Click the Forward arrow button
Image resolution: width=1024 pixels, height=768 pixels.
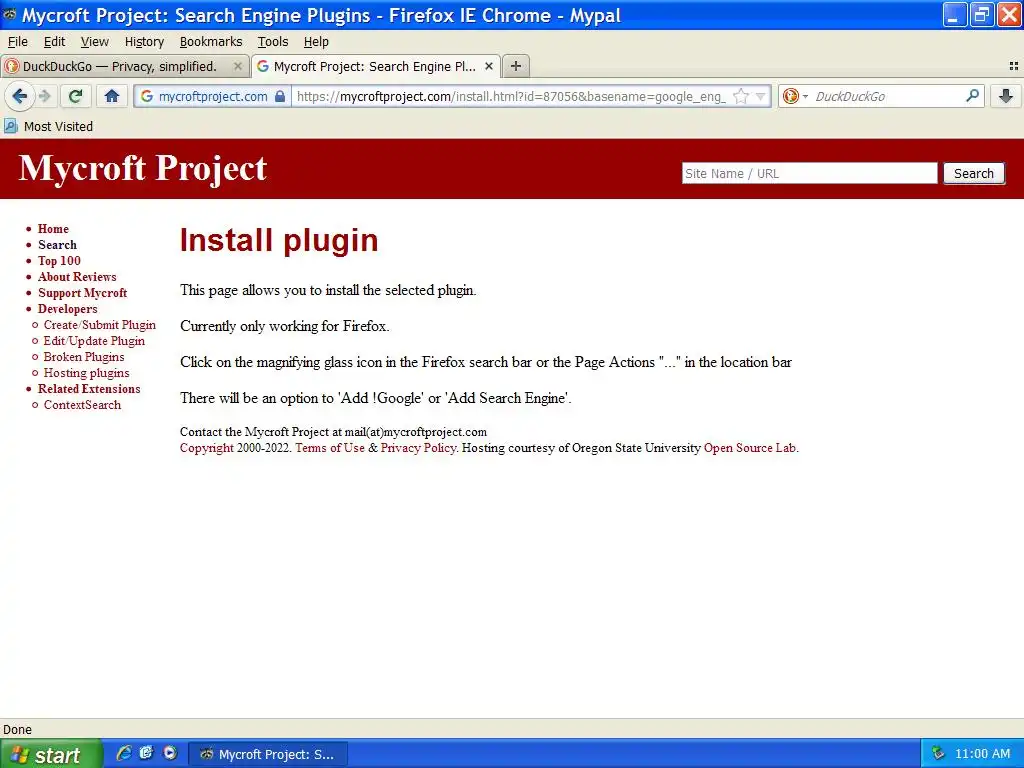(x=44, y=97)
